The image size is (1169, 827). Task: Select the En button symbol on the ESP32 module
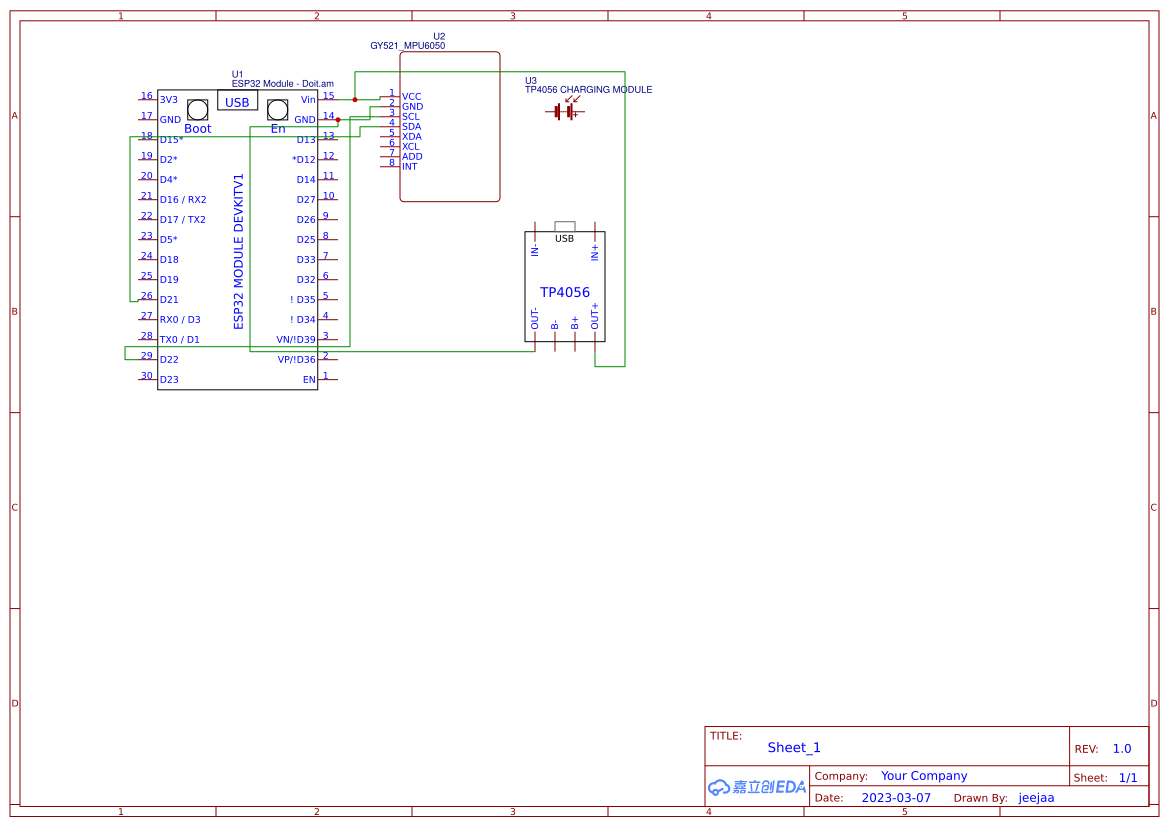277,108
